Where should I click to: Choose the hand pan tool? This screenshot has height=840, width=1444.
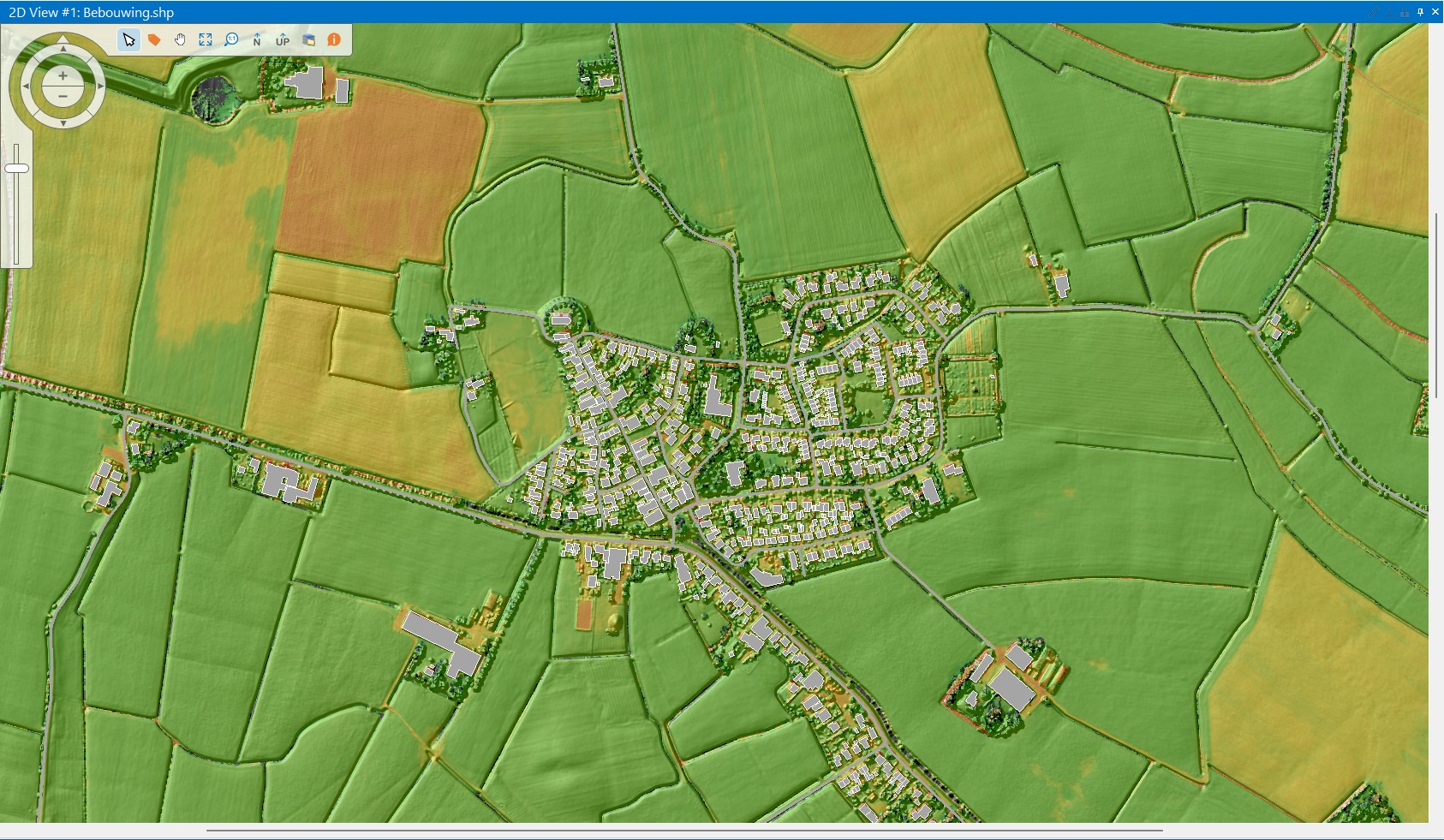[180, 39]
